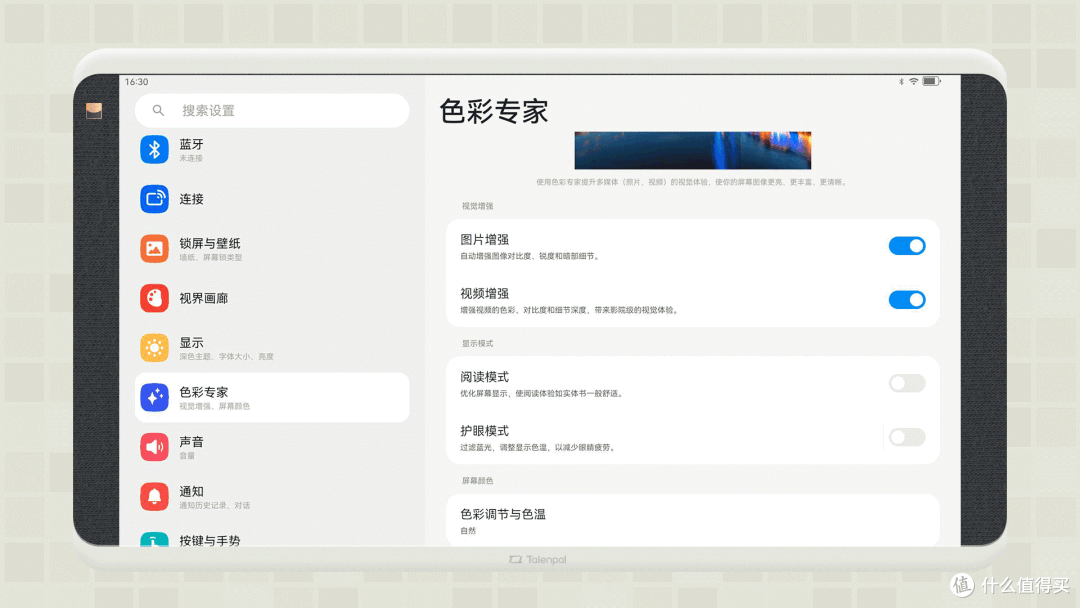
Task: Open the 声音 speaker icon
Action: (154, 447)
